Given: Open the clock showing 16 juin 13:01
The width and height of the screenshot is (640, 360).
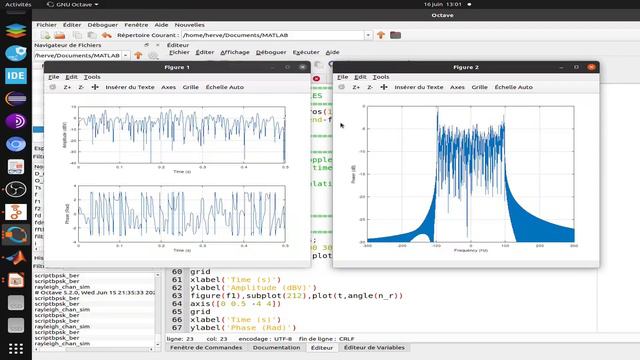Looking at the screenshot, I should [x=442, y=4].
